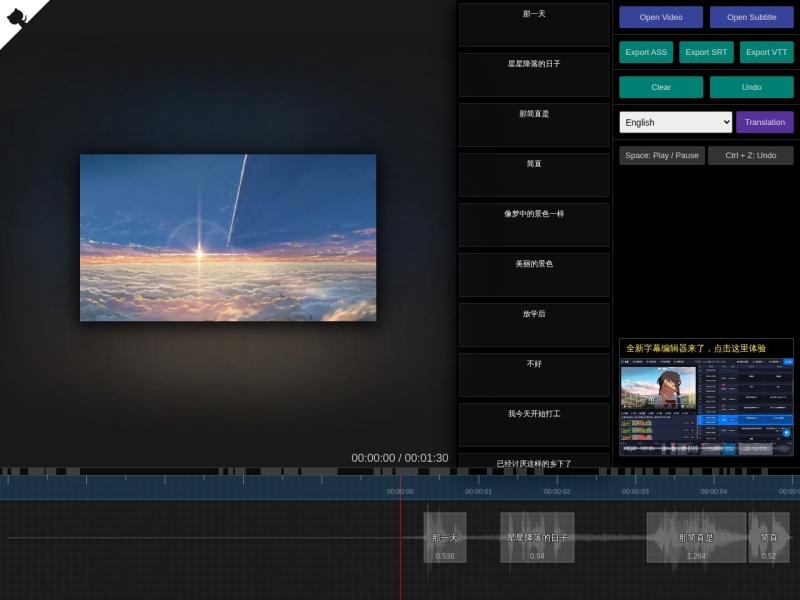Screen dimensions: 800x600
Task: Click the Translation button
Action: coord(765,122)
